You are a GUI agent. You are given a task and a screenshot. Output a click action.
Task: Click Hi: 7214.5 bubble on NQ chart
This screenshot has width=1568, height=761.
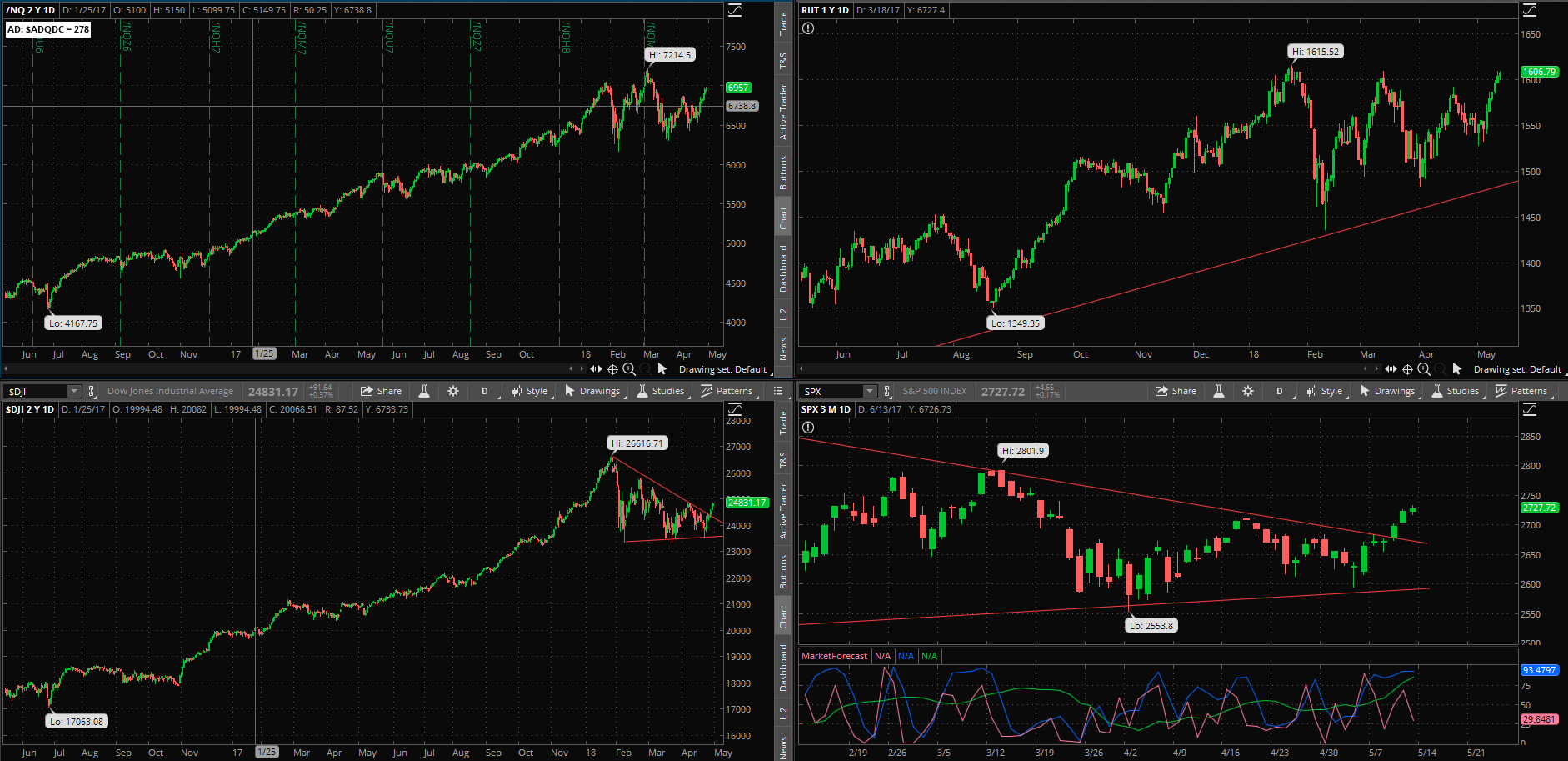tap(670, 55)
